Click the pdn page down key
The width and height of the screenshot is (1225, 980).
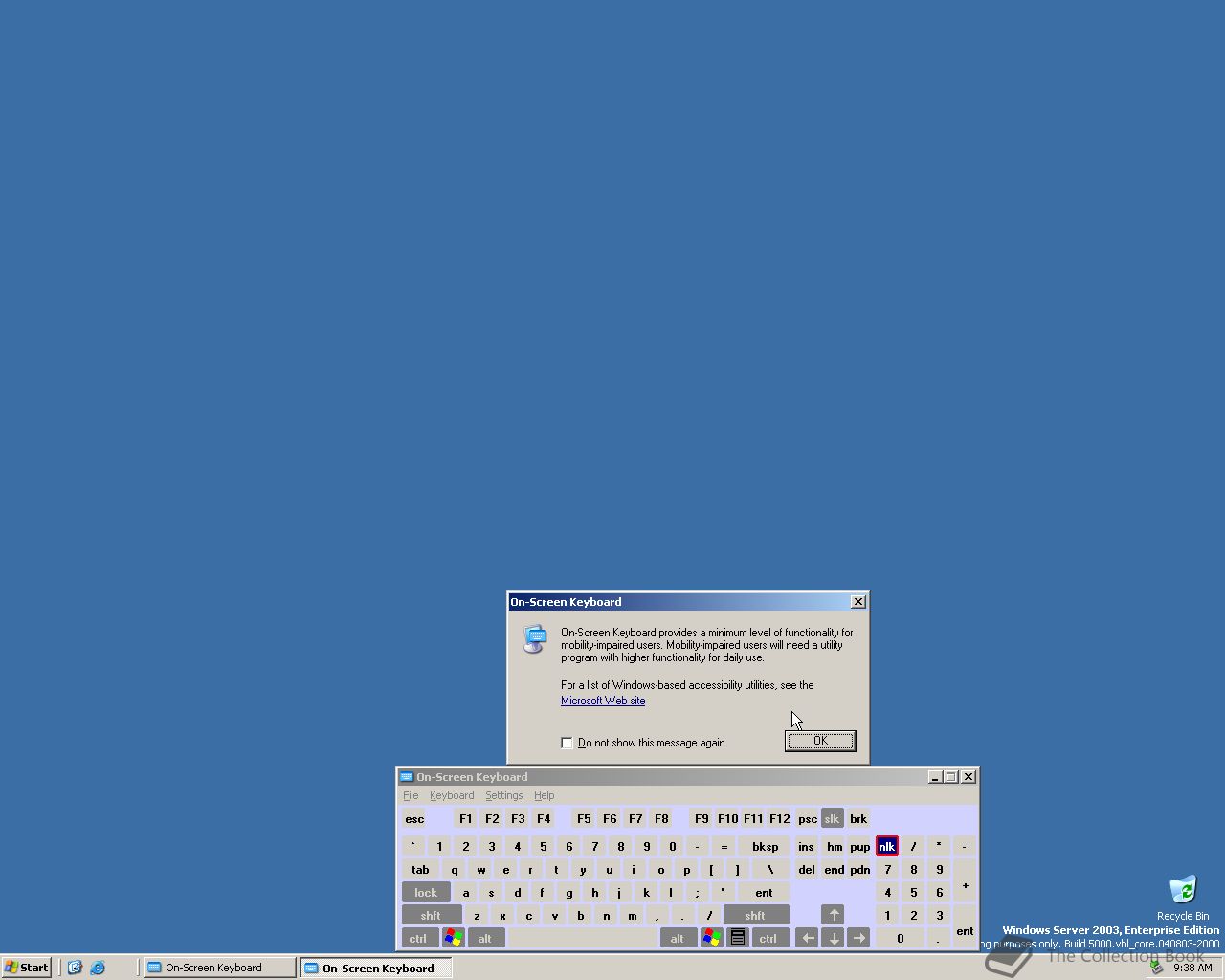tap(859, 869)
